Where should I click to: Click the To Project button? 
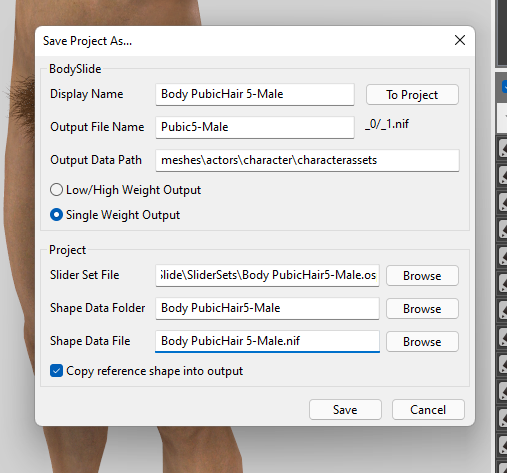click(412, 95)
